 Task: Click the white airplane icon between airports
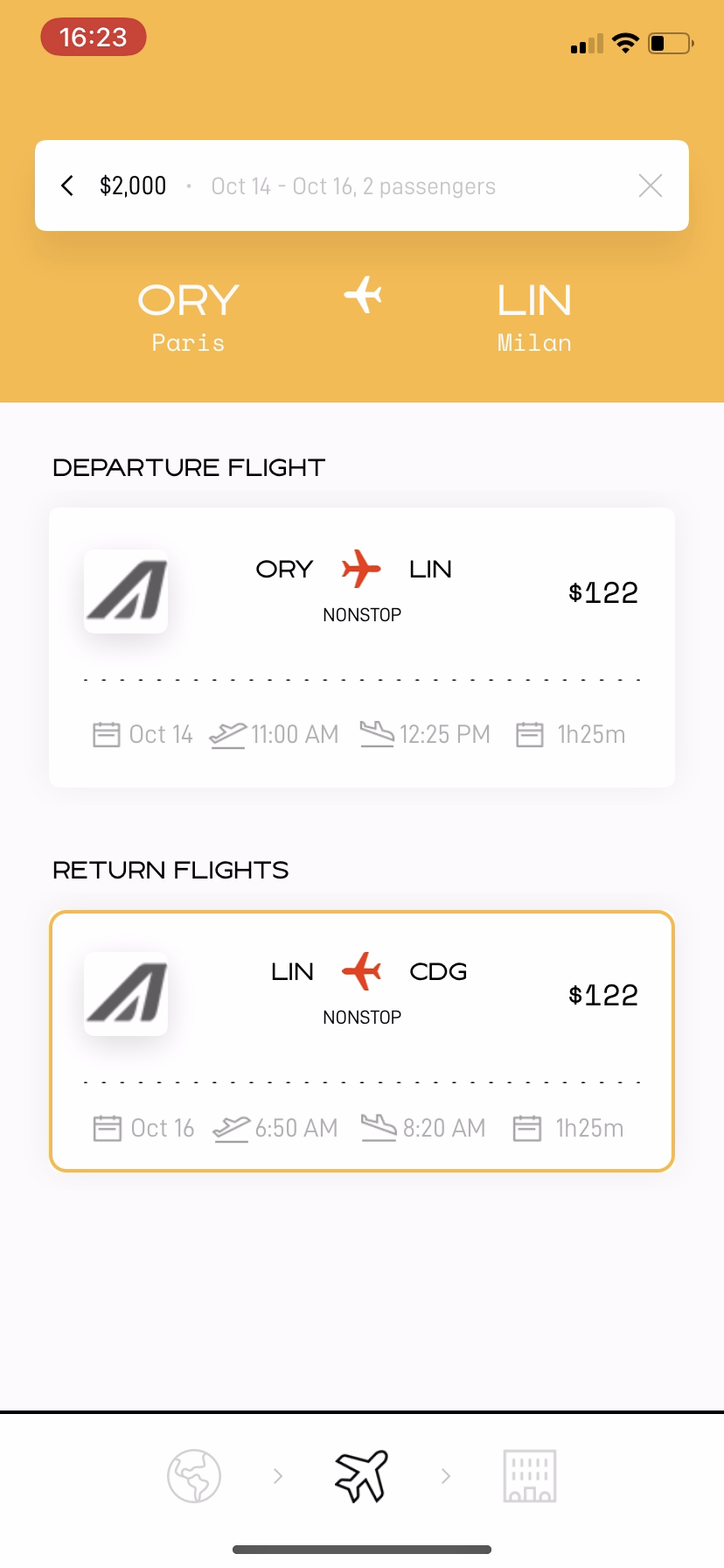pos(363,295)
